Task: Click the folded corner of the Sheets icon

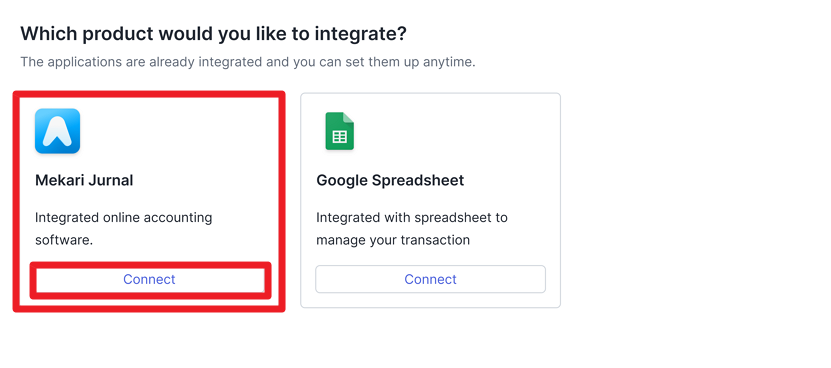Action: coord(348,118)
